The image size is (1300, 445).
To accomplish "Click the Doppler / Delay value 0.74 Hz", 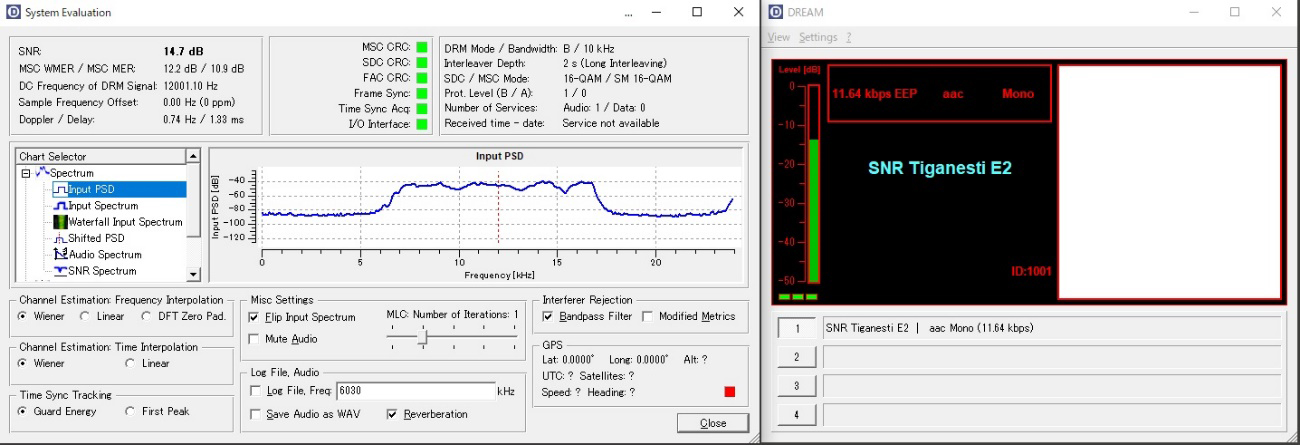I will tap(181, 119).
